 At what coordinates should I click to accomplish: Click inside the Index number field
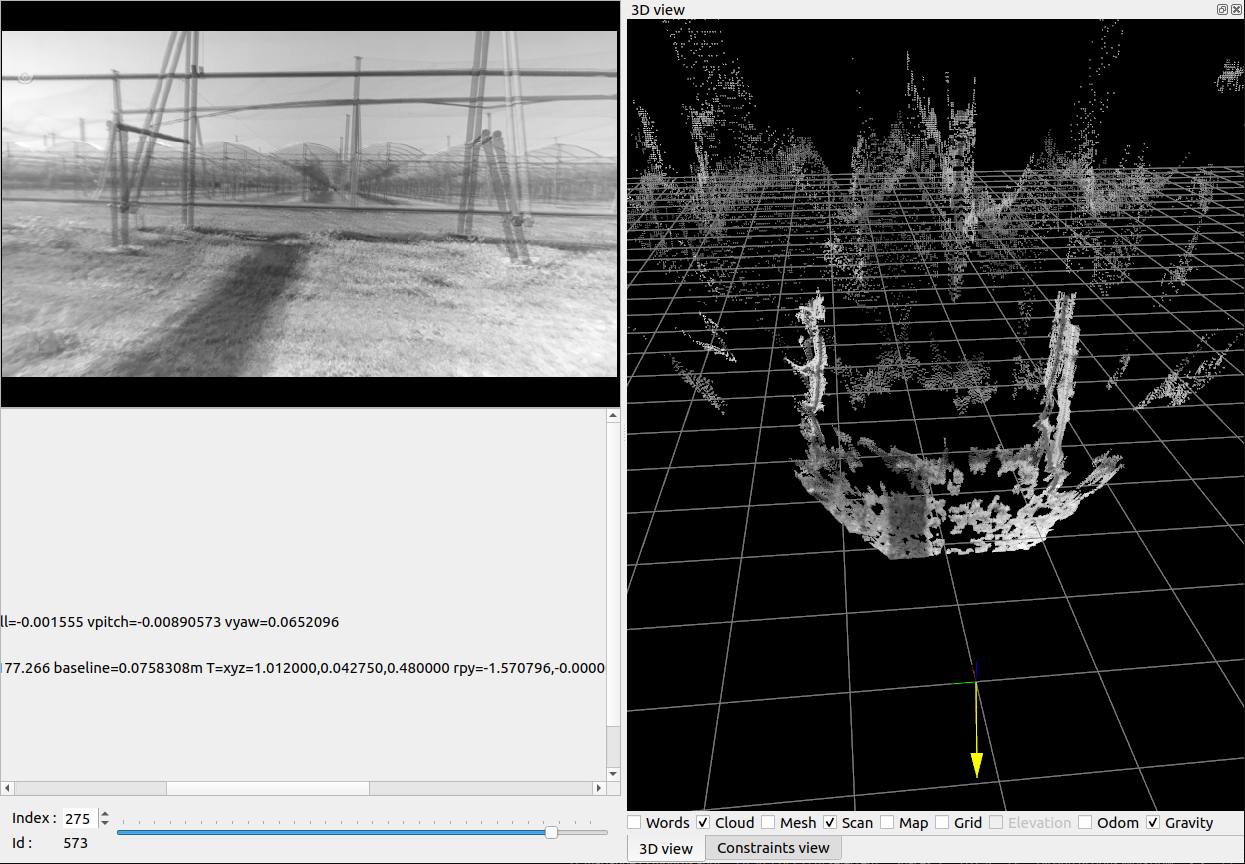(x=79, y=819)
